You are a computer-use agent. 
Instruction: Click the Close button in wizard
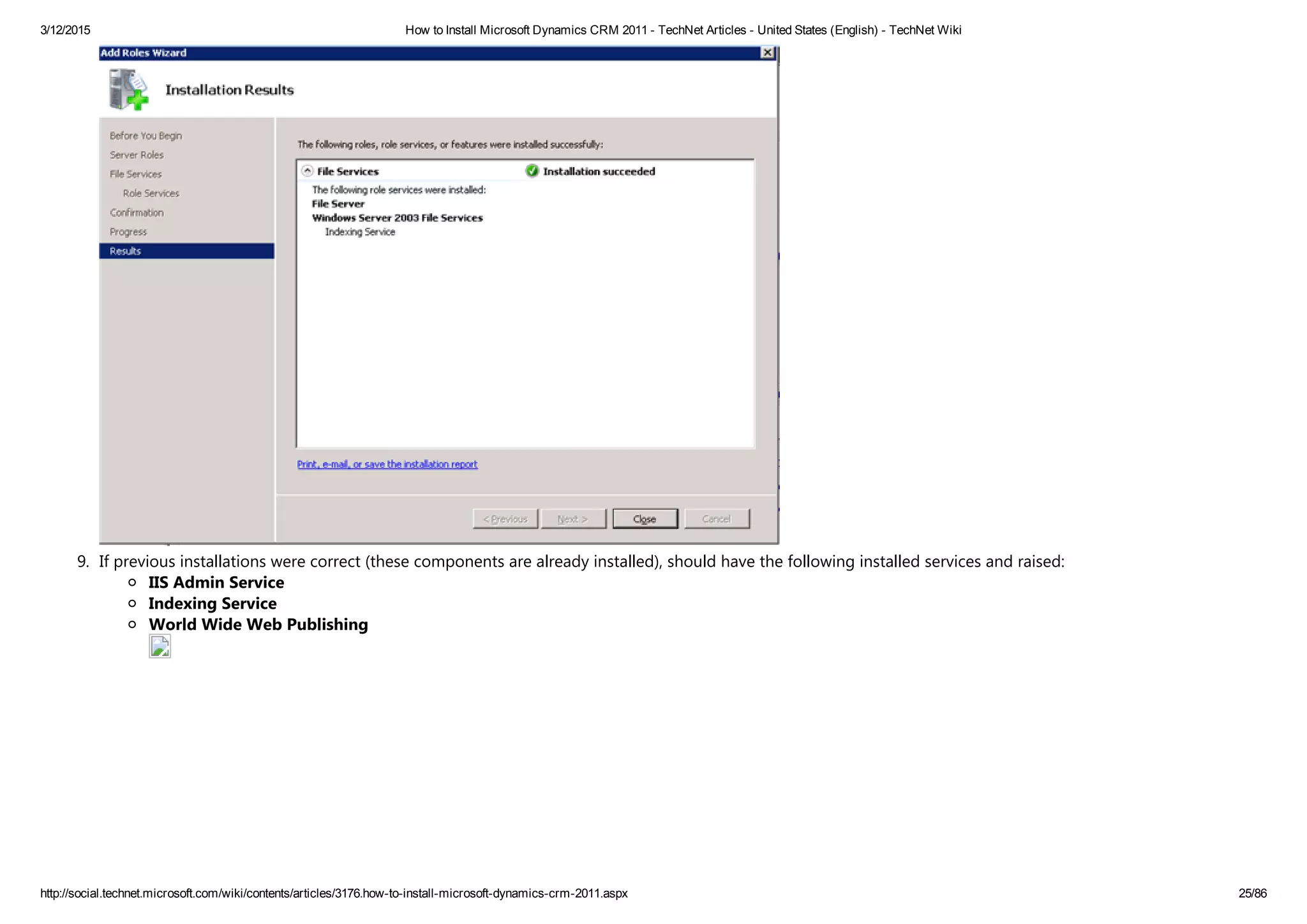tap(645, 519)
